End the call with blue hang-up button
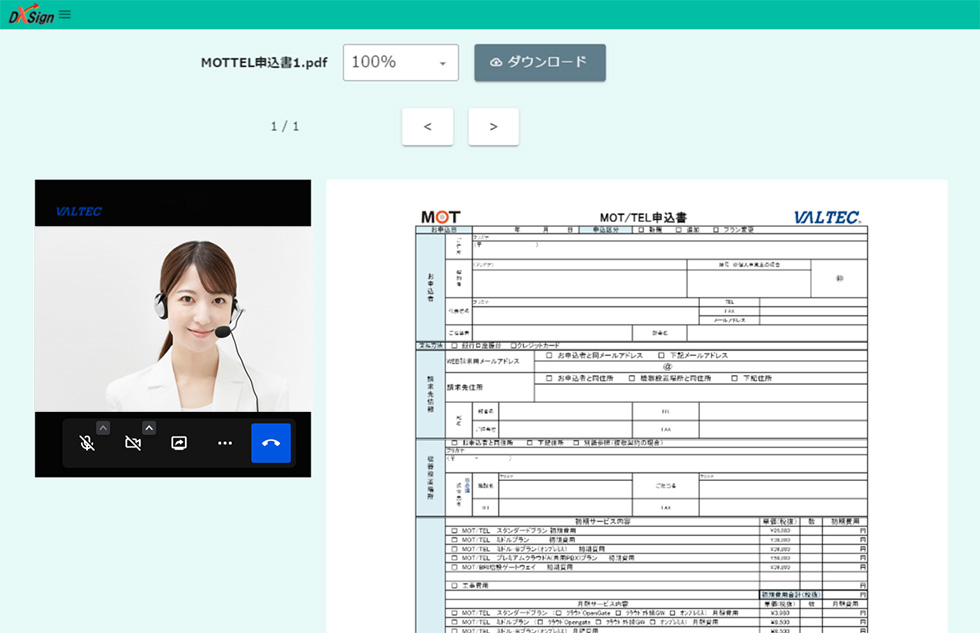Viewport: 980px width, 633px height. (271, 443)
